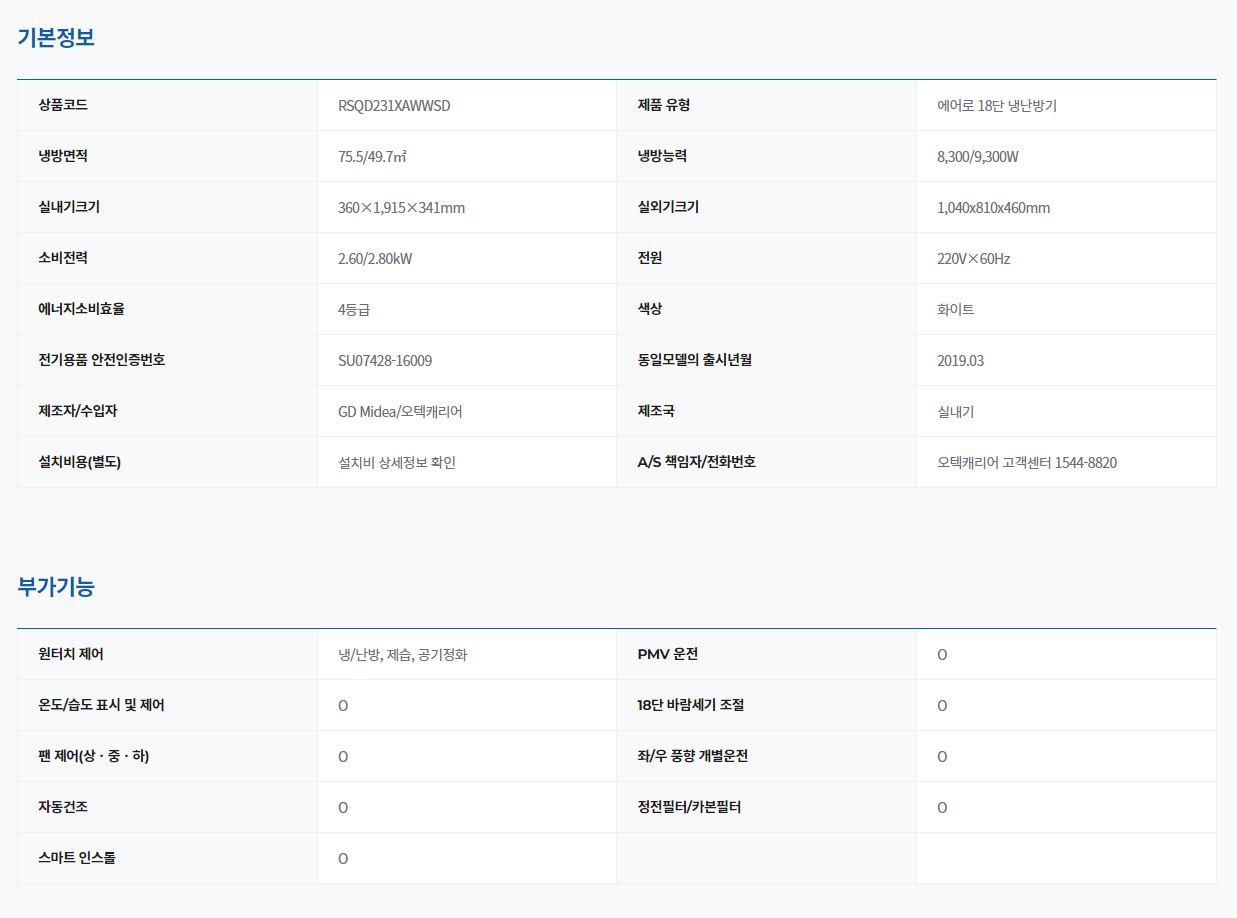Select product code RSQD231XAWWSD text
This screenshot has width=1237, height=918.
point(394,106)
